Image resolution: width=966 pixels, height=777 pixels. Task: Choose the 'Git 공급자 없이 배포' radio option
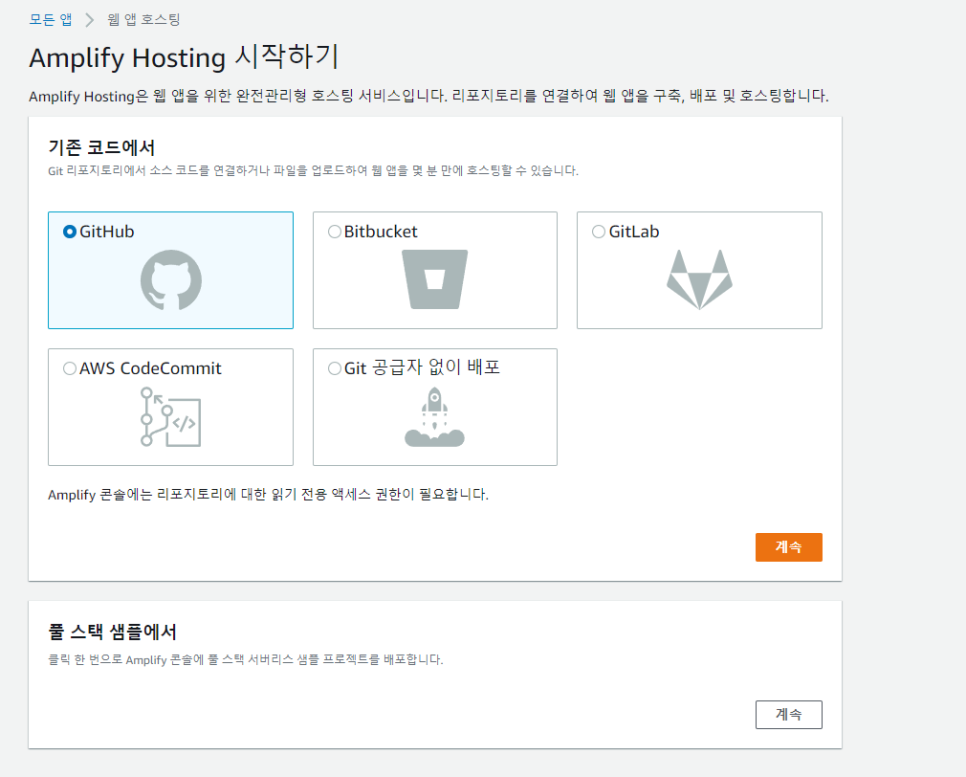pyautogui.click(x=335, y=368)
